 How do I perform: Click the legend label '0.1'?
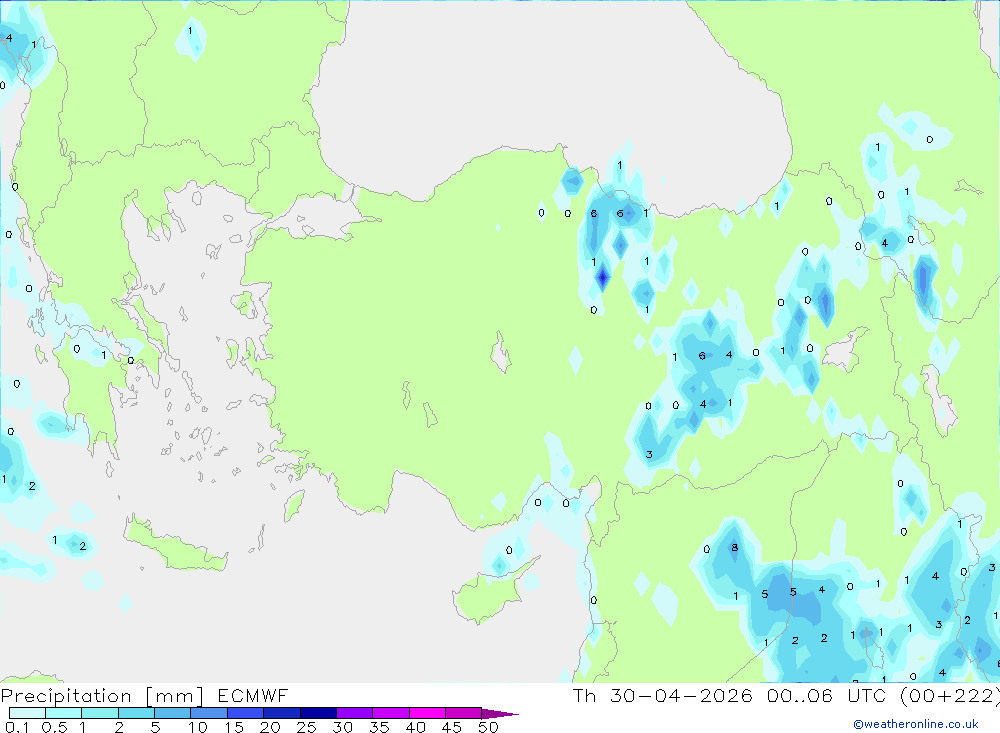[x=17, y=727]
